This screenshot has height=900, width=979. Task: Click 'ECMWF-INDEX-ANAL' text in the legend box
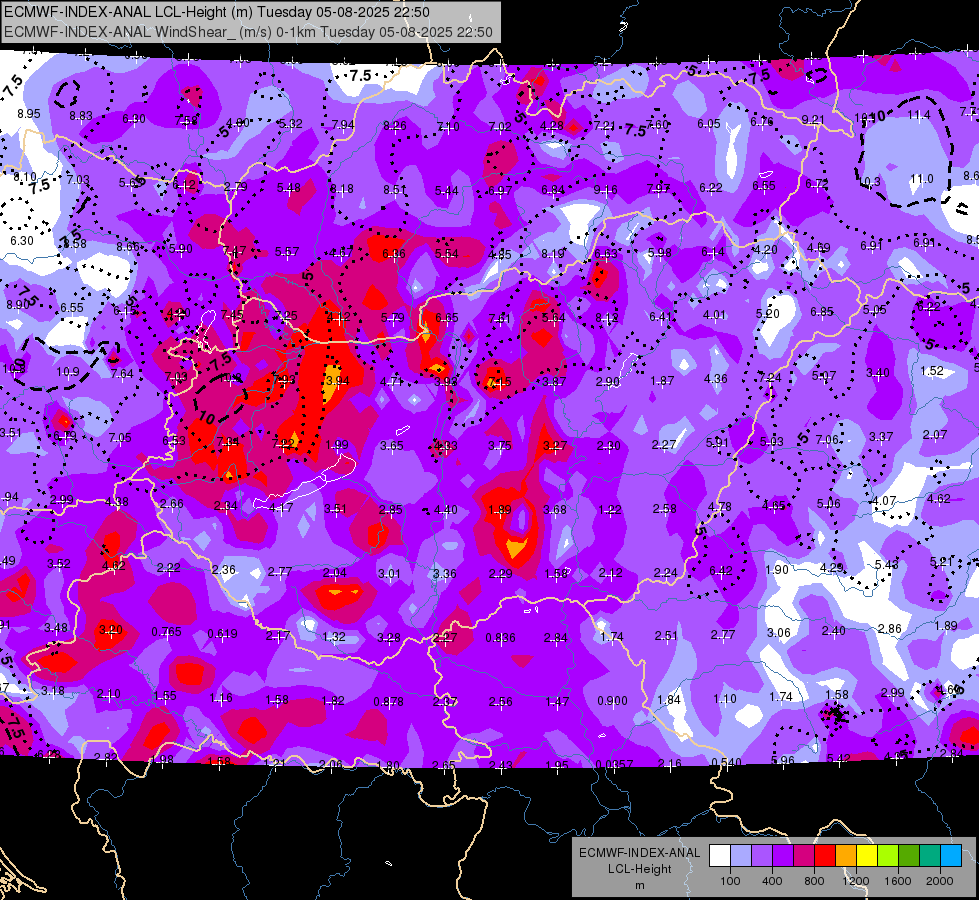[x=639, y=853]
